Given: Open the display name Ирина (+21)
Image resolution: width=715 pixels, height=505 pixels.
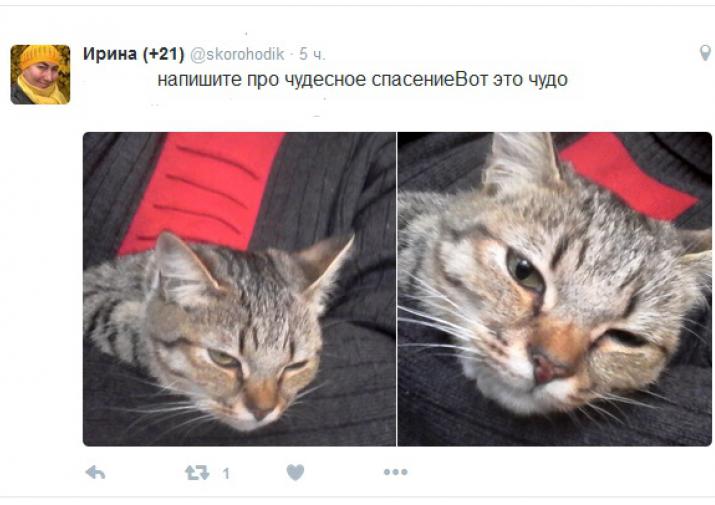Looking at the screenshot, I should (x=134, y=54).
